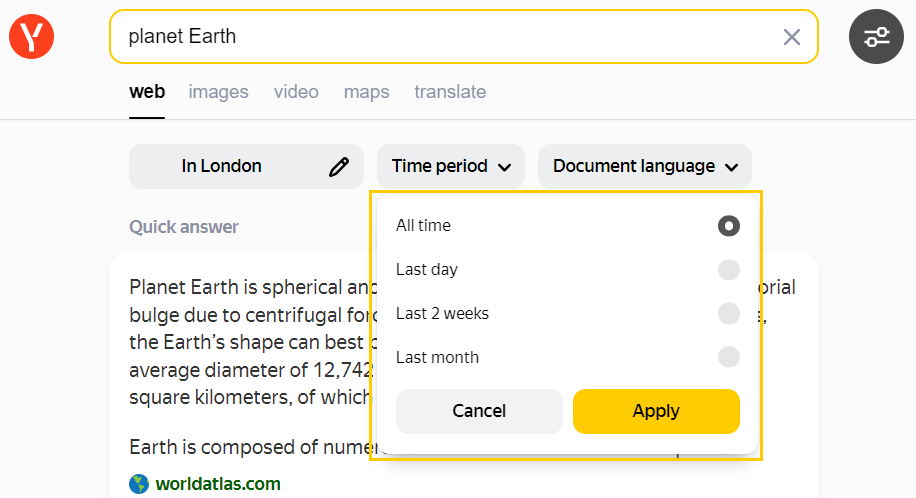The height and width of the screenshot is (498, 916).
Task: Select the All time radio option
Action: tap(728, 226)
